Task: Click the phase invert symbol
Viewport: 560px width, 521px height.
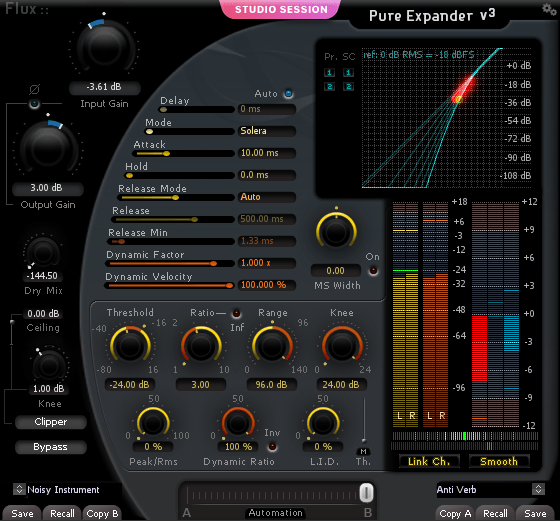Action: coord(34,89)
